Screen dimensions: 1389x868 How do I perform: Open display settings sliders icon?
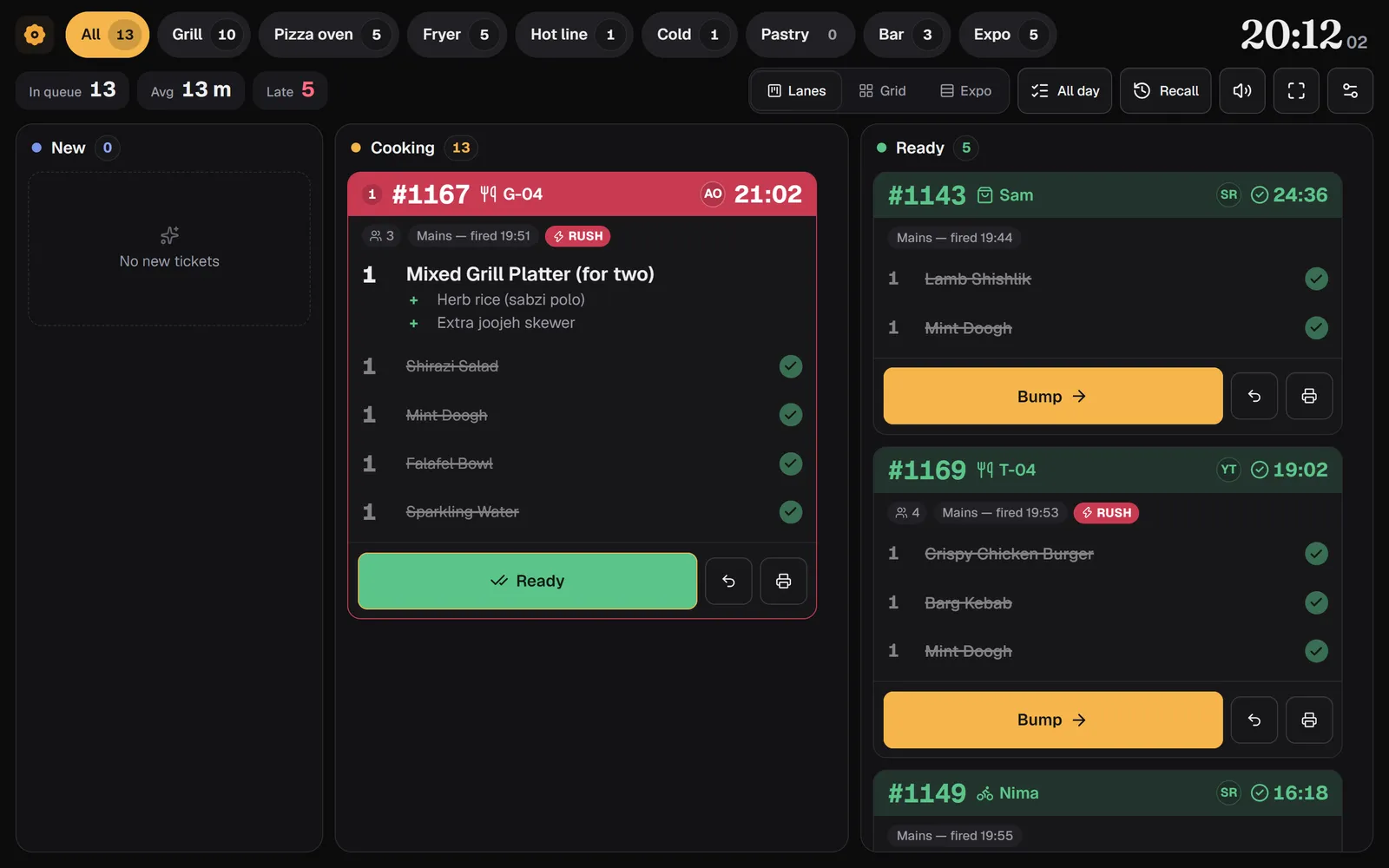tap(1350, 90)
